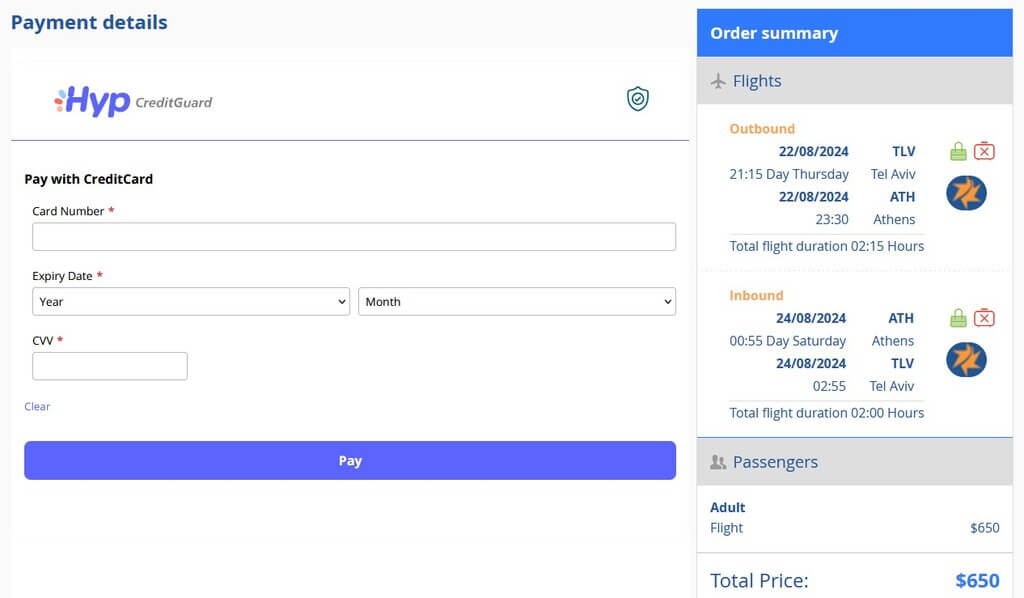Click the people icon beside Passengers

click(718, 462)
